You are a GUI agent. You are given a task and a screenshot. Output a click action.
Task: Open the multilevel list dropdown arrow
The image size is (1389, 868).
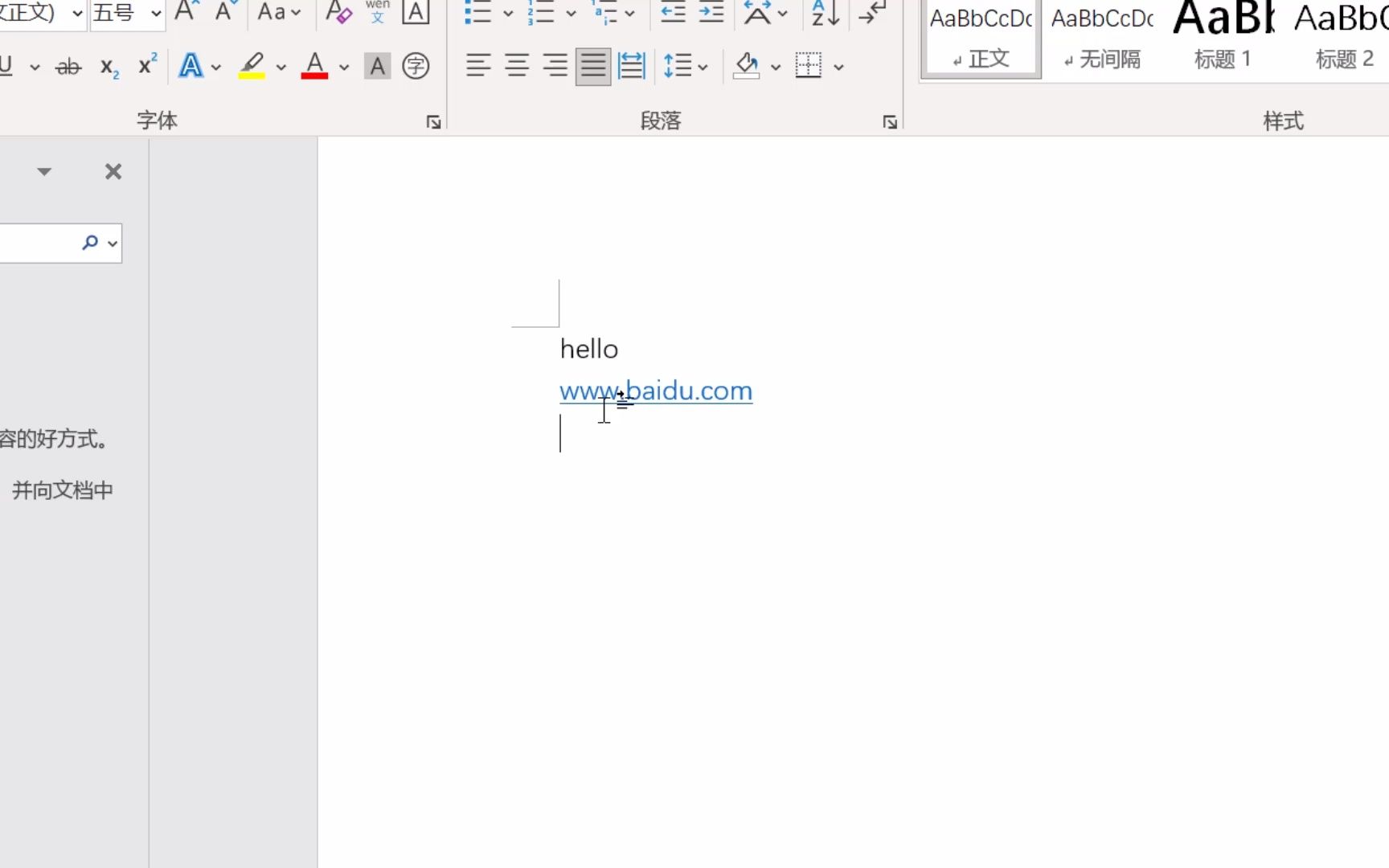[x=629, y=14]
